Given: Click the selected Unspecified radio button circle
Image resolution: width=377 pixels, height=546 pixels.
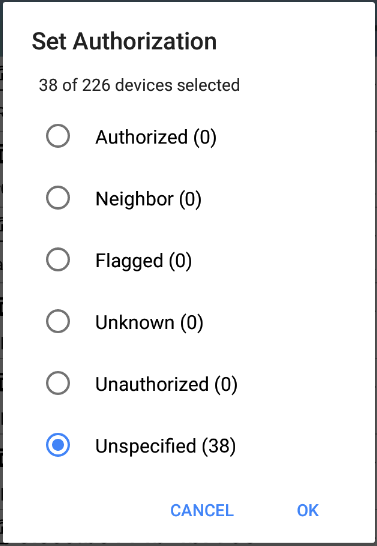Looking at the screenshot, I should pos(58,445).
